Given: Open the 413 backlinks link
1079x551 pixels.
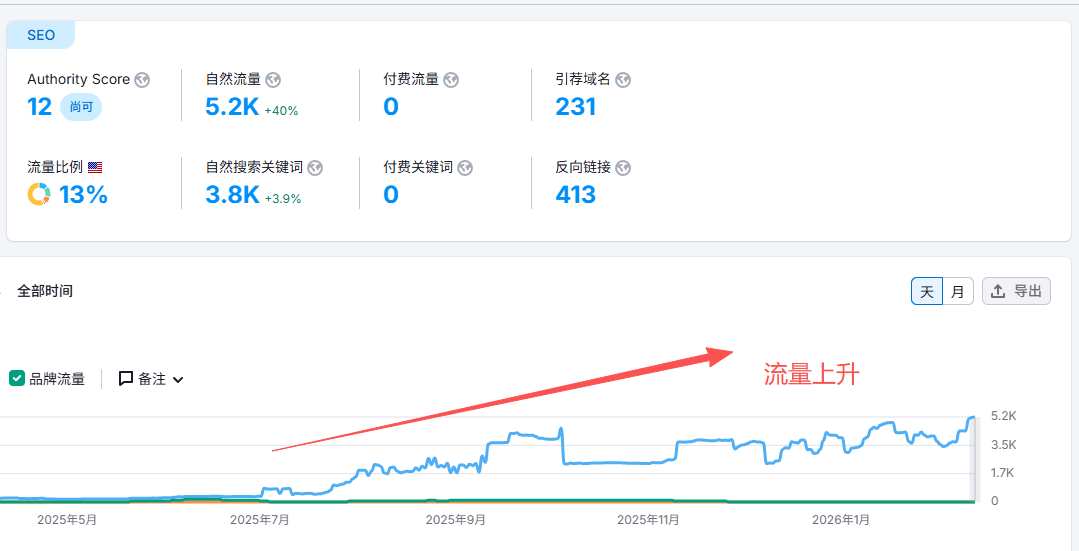Looking at the screenshot, I should pyautogui.click(x=575, y=195).
